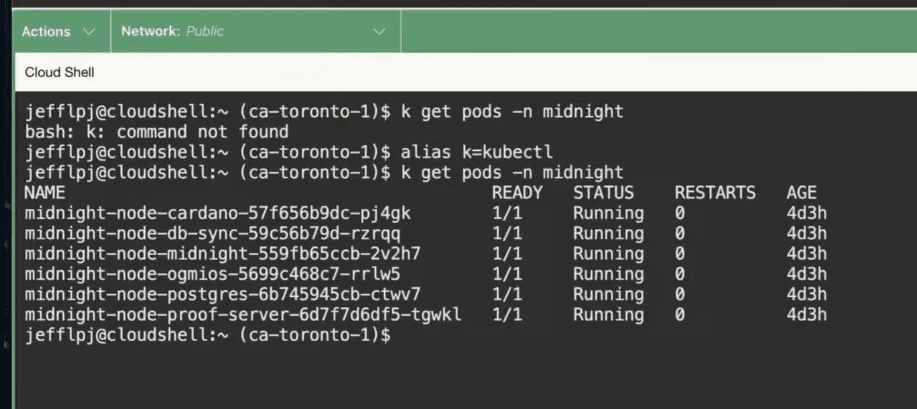Open the Actions dropdown menu
The height and width of the screenshot is (409, 917).
[58, 32]
